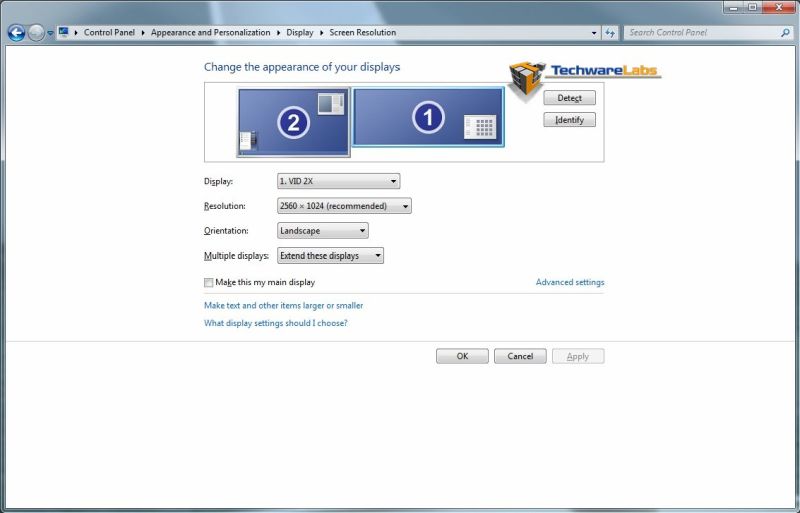Screen dimensions: 800x513
Task: Expand the arrow after Appearance and Personalization
Action: [x=279, y=33]
